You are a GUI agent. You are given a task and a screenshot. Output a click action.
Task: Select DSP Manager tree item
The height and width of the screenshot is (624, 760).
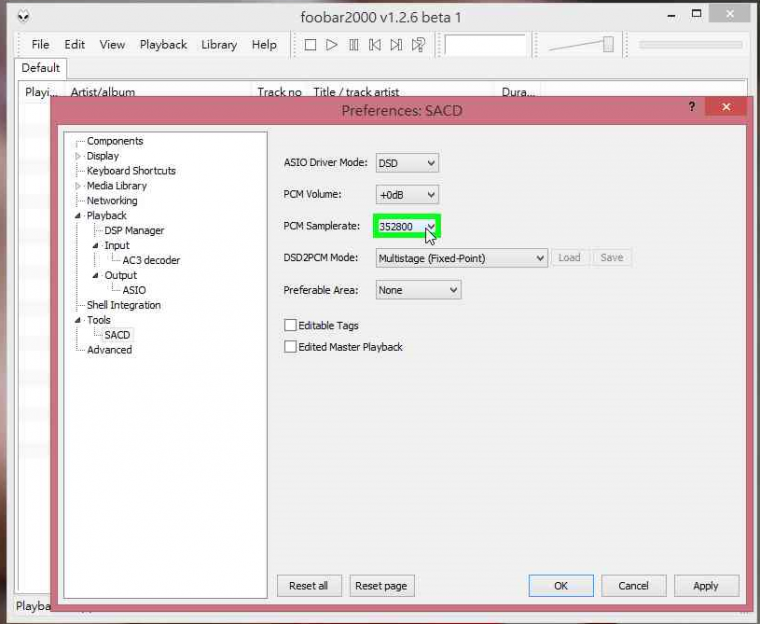click(134, 231)
